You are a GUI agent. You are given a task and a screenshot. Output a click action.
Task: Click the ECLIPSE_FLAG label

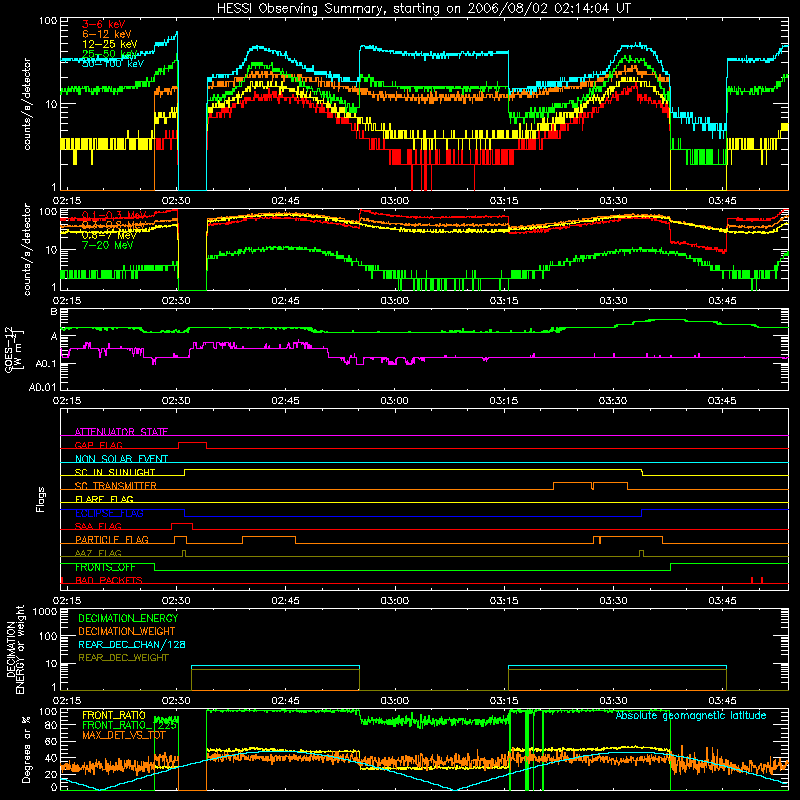(109, 513)
